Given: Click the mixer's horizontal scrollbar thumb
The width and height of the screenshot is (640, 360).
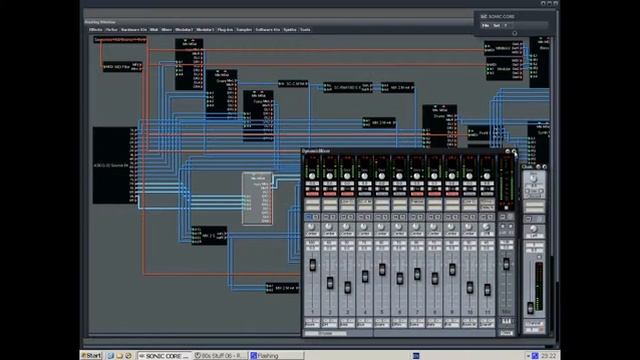Looking at the screenshot, I should [x=326, y=333].
